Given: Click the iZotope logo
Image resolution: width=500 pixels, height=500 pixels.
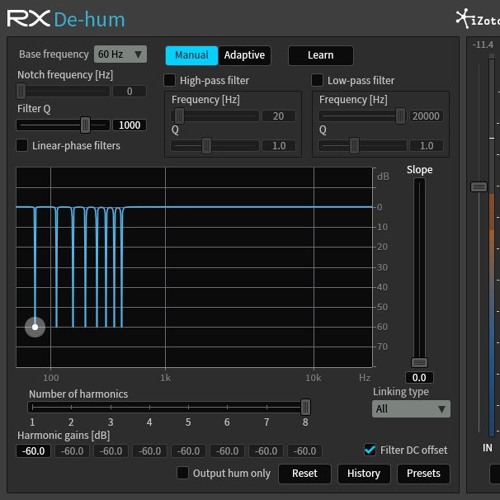Looking at the screenshot, I should pyautogui.click(x=478, y=19).
